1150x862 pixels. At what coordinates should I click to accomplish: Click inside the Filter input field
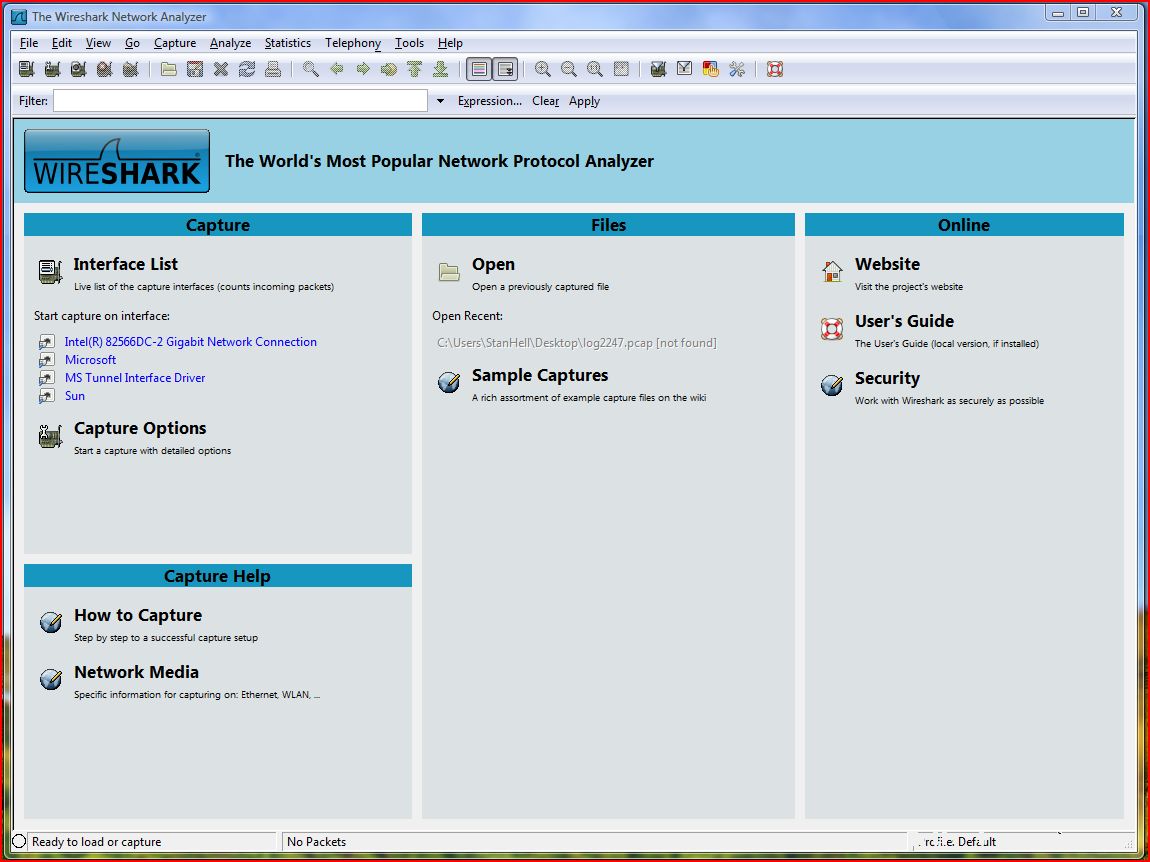tap(241, 101)
